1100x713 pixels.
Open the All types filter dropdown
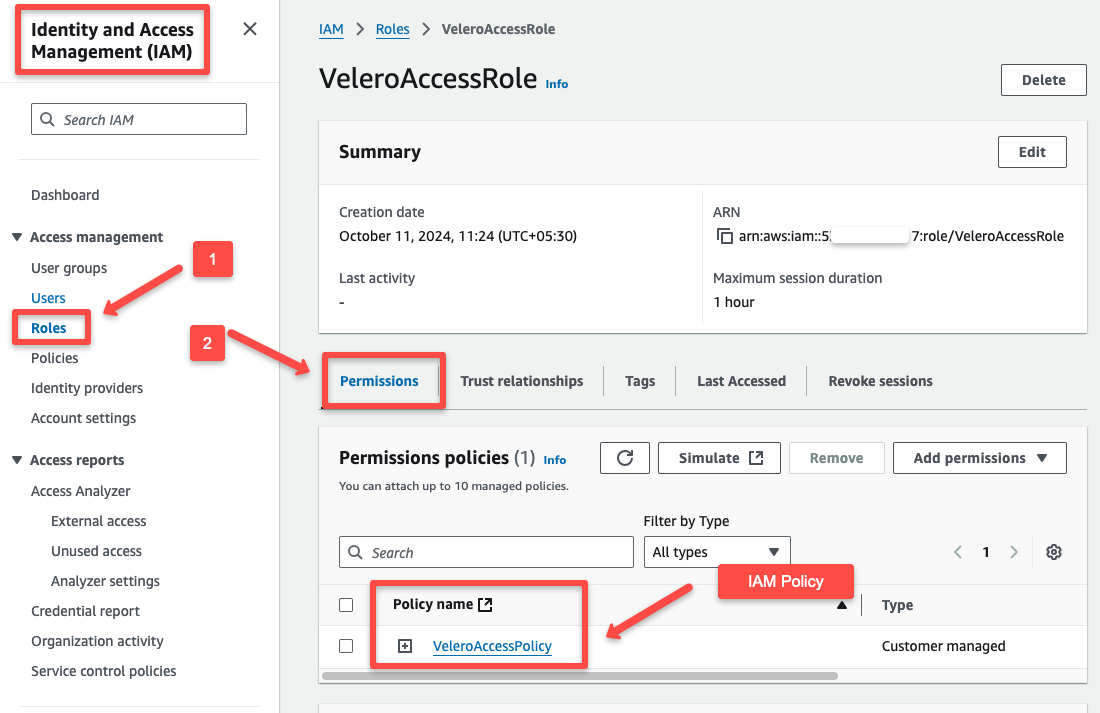pyautogui.click(x=716, y=551)
